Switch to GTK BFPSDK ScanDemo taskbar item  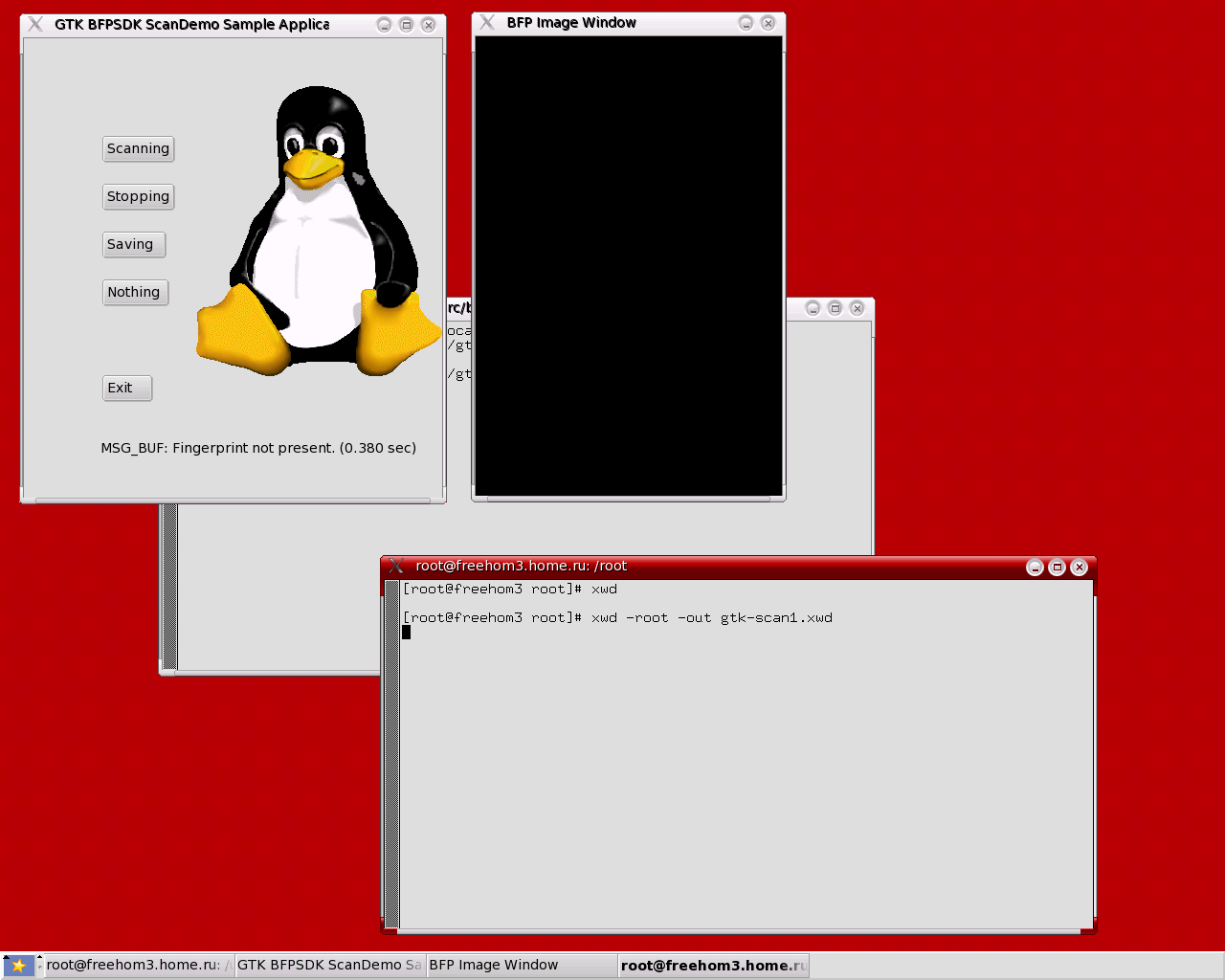click(329, 966)
